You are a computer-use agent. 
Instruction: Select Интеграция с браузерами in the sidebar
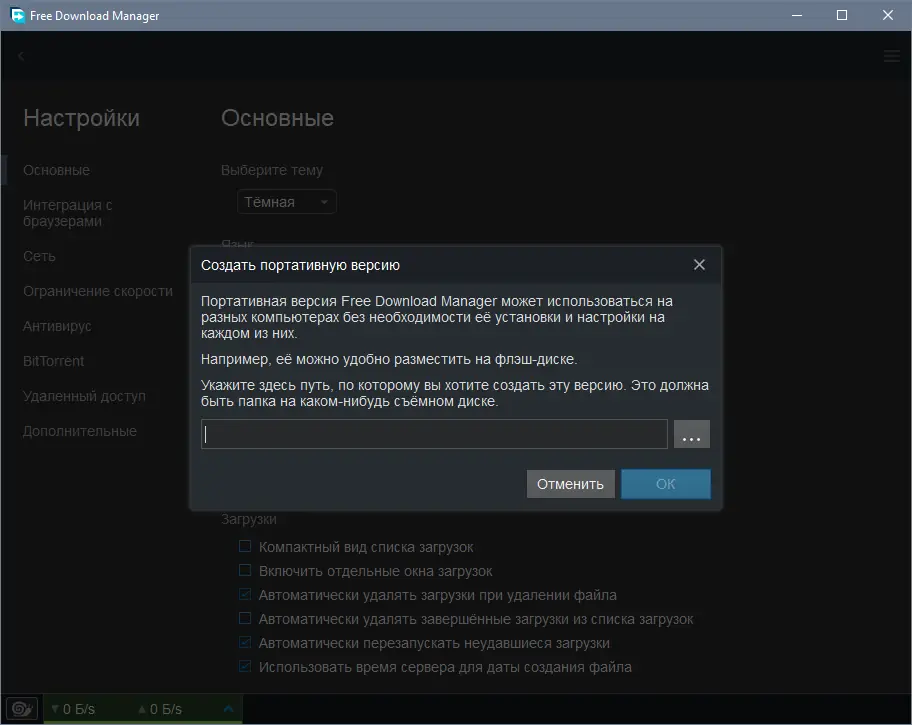point(67,213)
